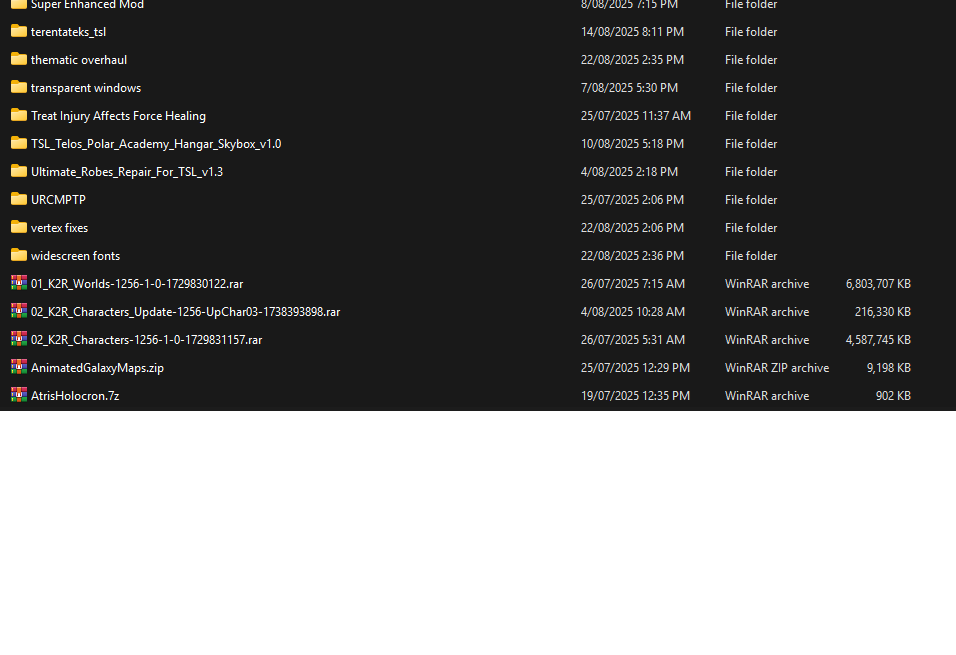Click the size value 9,198 KB

(888, 368)
